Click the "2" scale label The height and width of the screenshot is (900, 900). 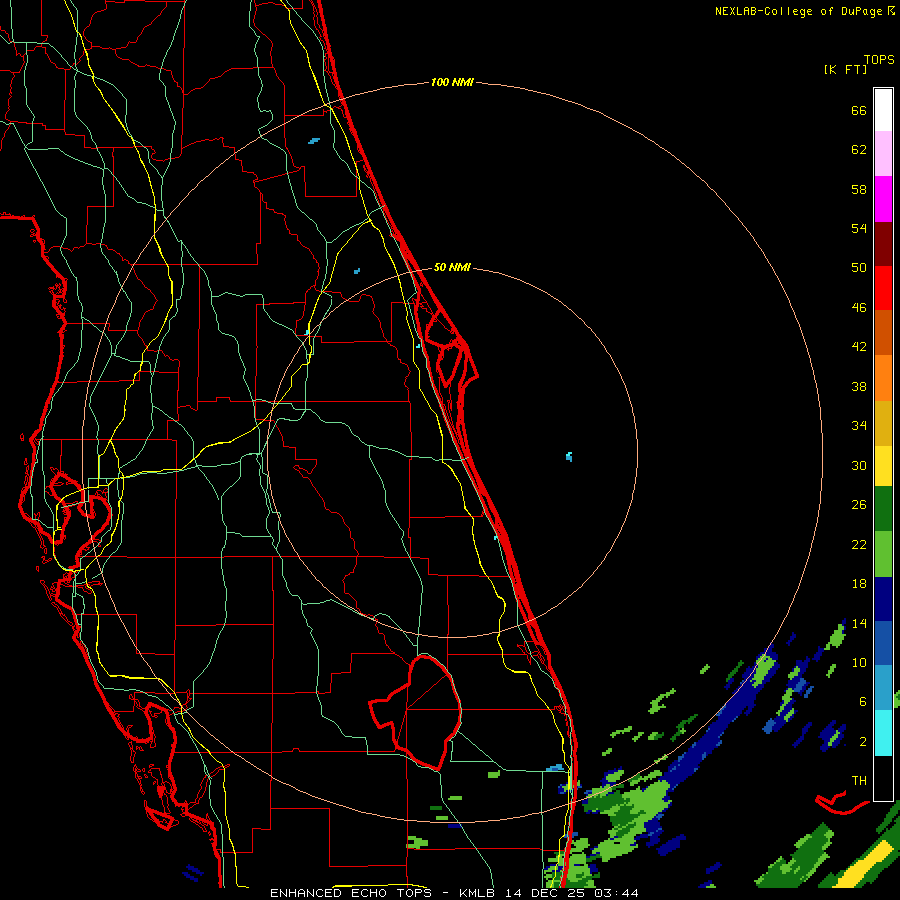point(862,742)
